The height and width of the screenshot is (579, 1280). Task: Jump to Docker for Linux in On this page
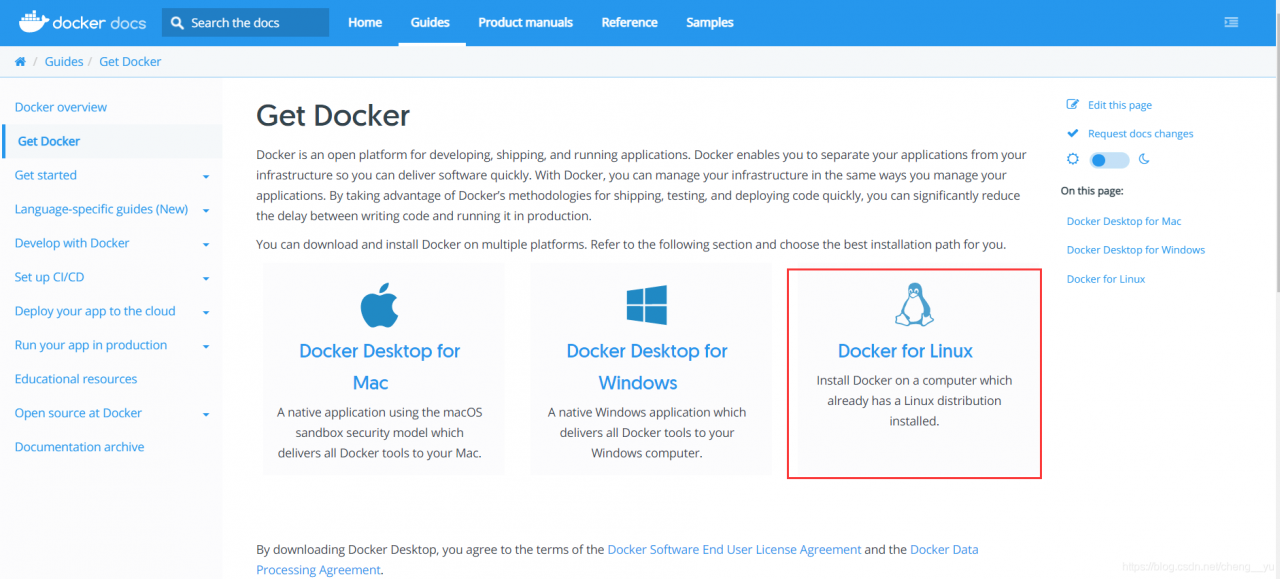(1106, 279)
